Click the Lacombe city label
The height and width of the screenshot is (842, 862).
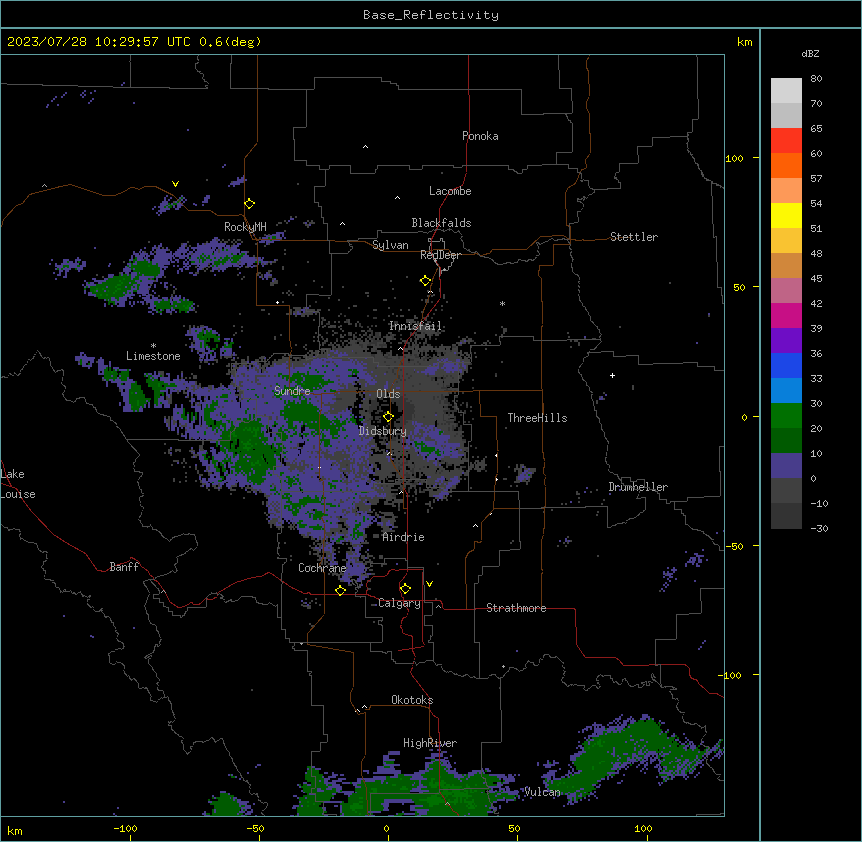click(x=450, y=191)
